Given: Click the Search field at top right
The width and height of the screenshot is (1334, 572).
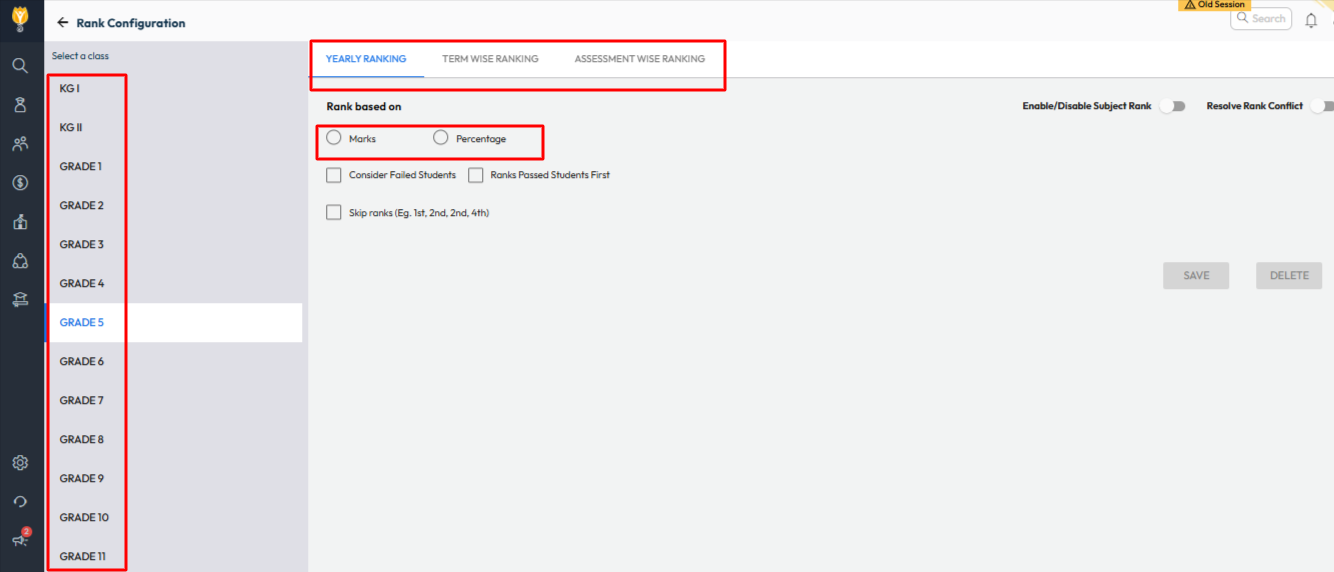Looking at the screenshot, I should [1261, 18].
